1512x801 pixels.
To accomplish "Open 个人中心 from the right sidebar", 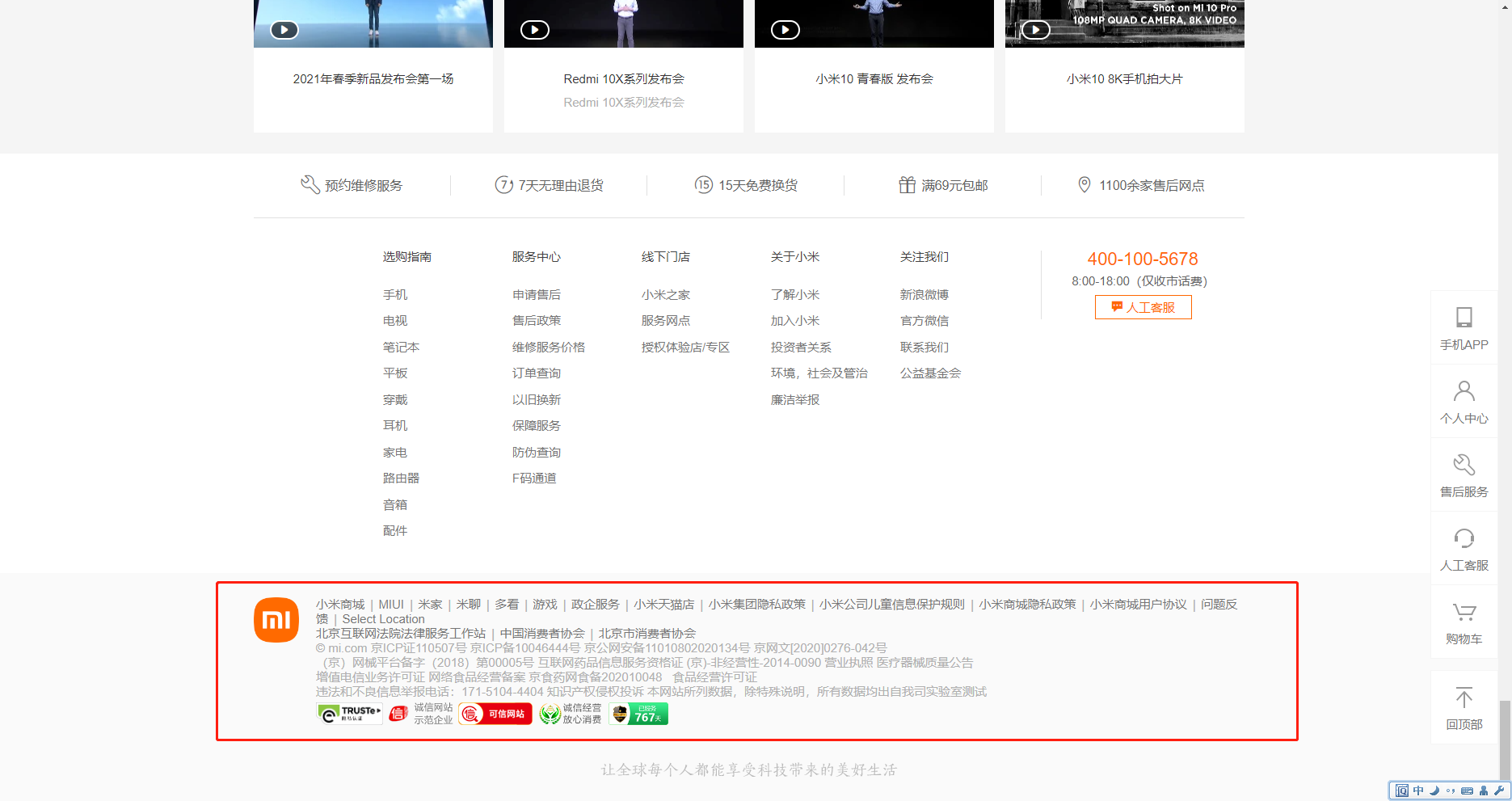I will coord(1464,401).
